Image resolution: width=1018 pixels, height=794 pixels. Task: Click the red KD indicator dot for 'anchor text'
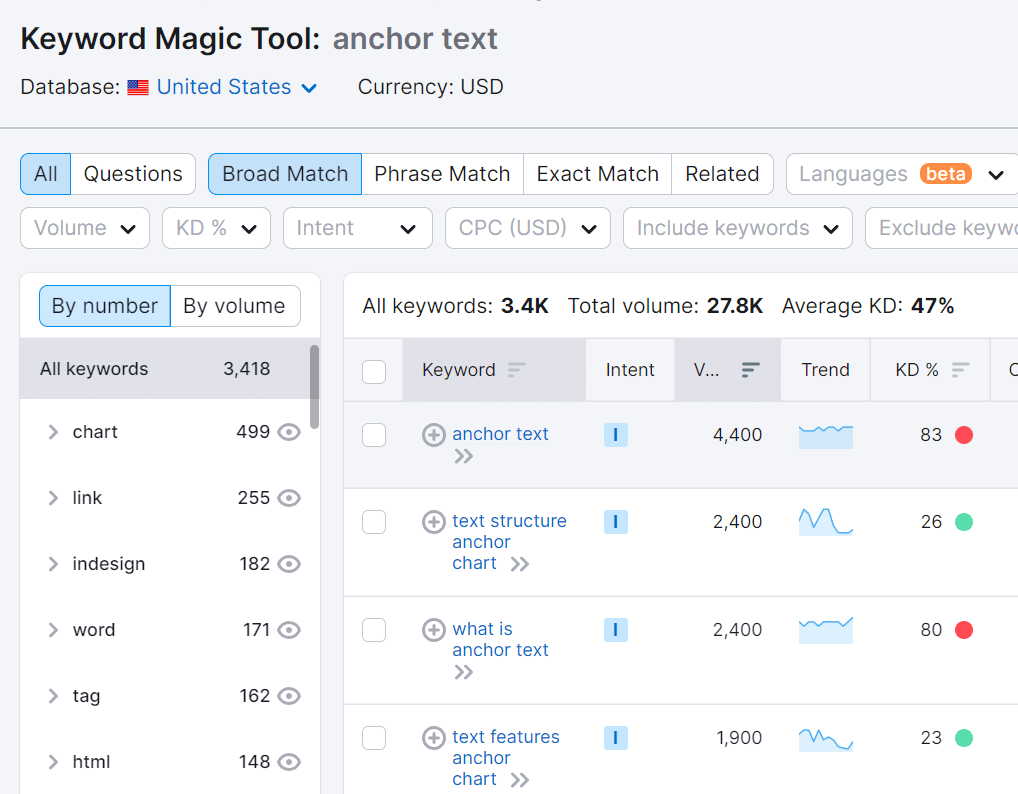pyautogui.click(x=964, y=435)
